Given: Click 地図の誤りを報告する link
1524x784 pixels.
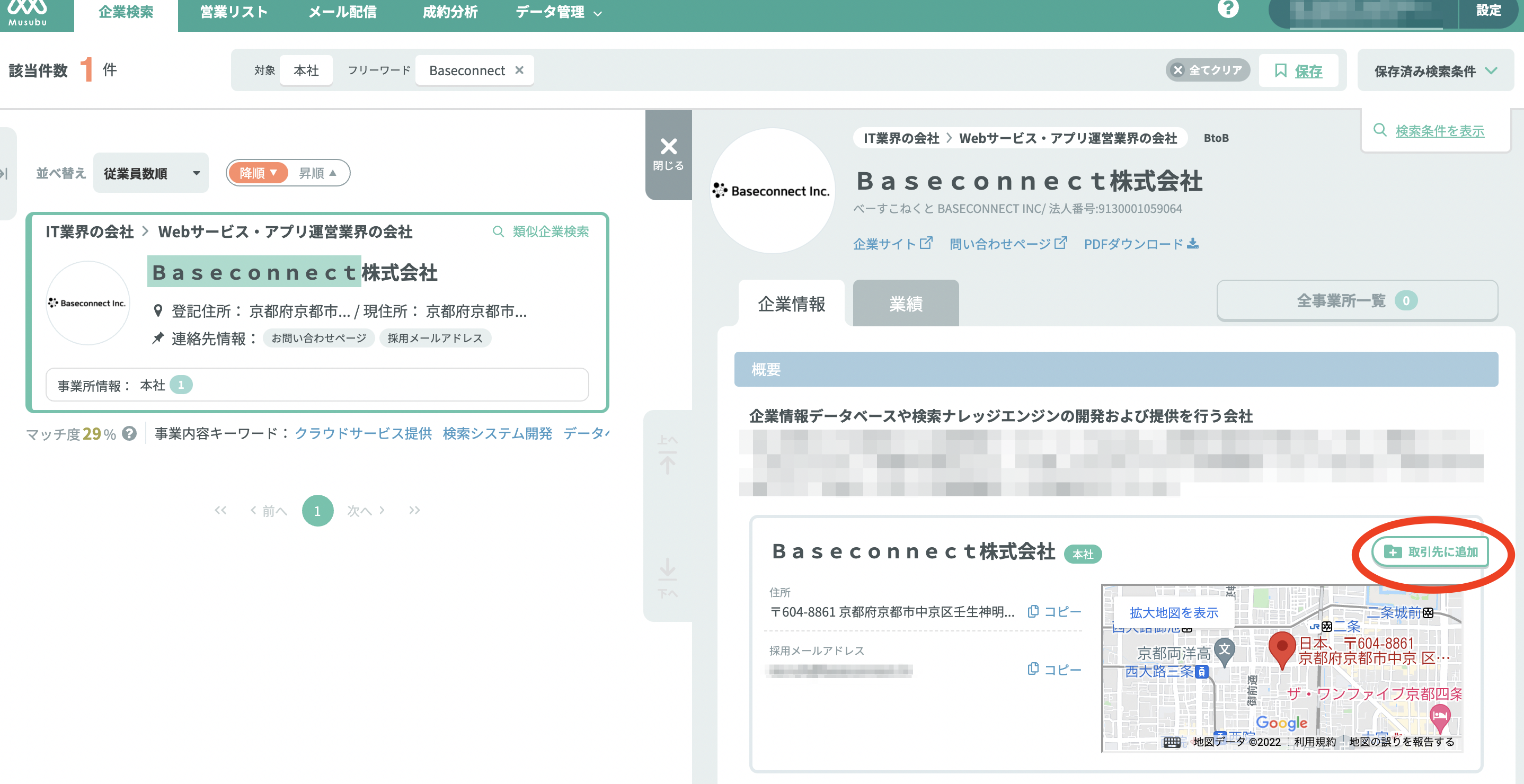Looking at the screenshot, I should [1401, 742].
